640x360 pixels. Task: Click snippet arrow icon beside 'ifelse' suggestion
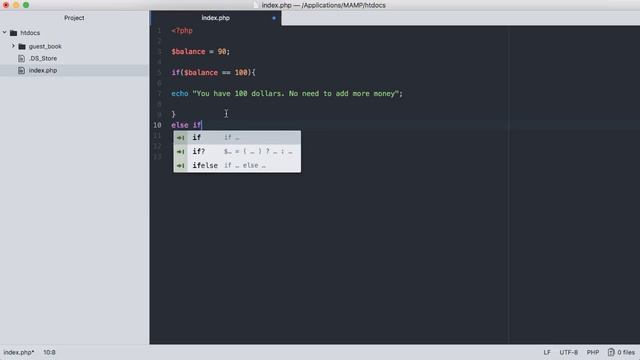click(180, 165)
